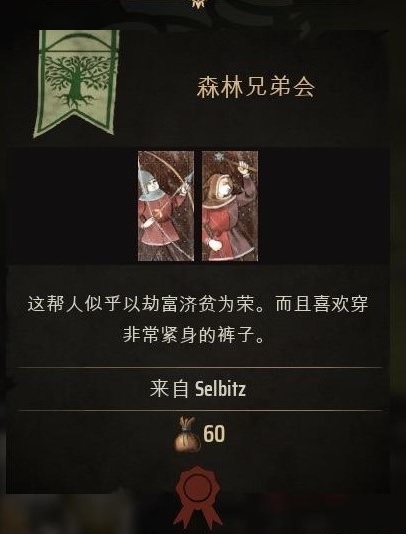Viewport: 406px width, 534px height.
Task: Click the green tree faction banner
Action: pyautogui.click(x=77, y=83)
